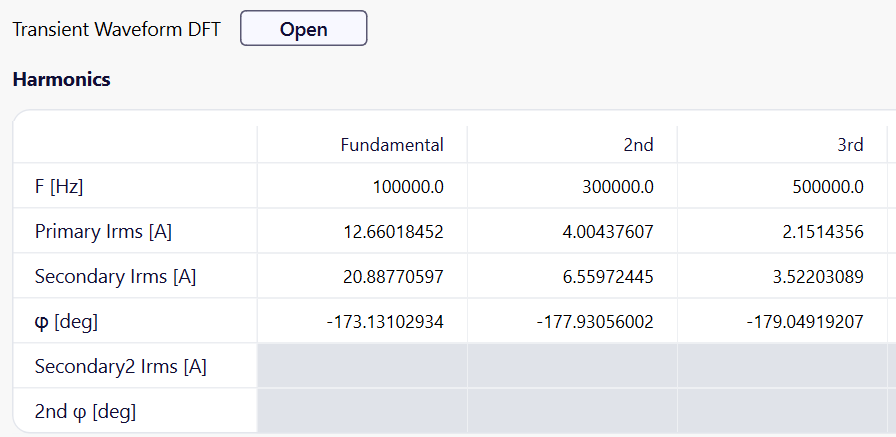Click disabled 2nd φ cell under 2nd

tap(573, 411)
